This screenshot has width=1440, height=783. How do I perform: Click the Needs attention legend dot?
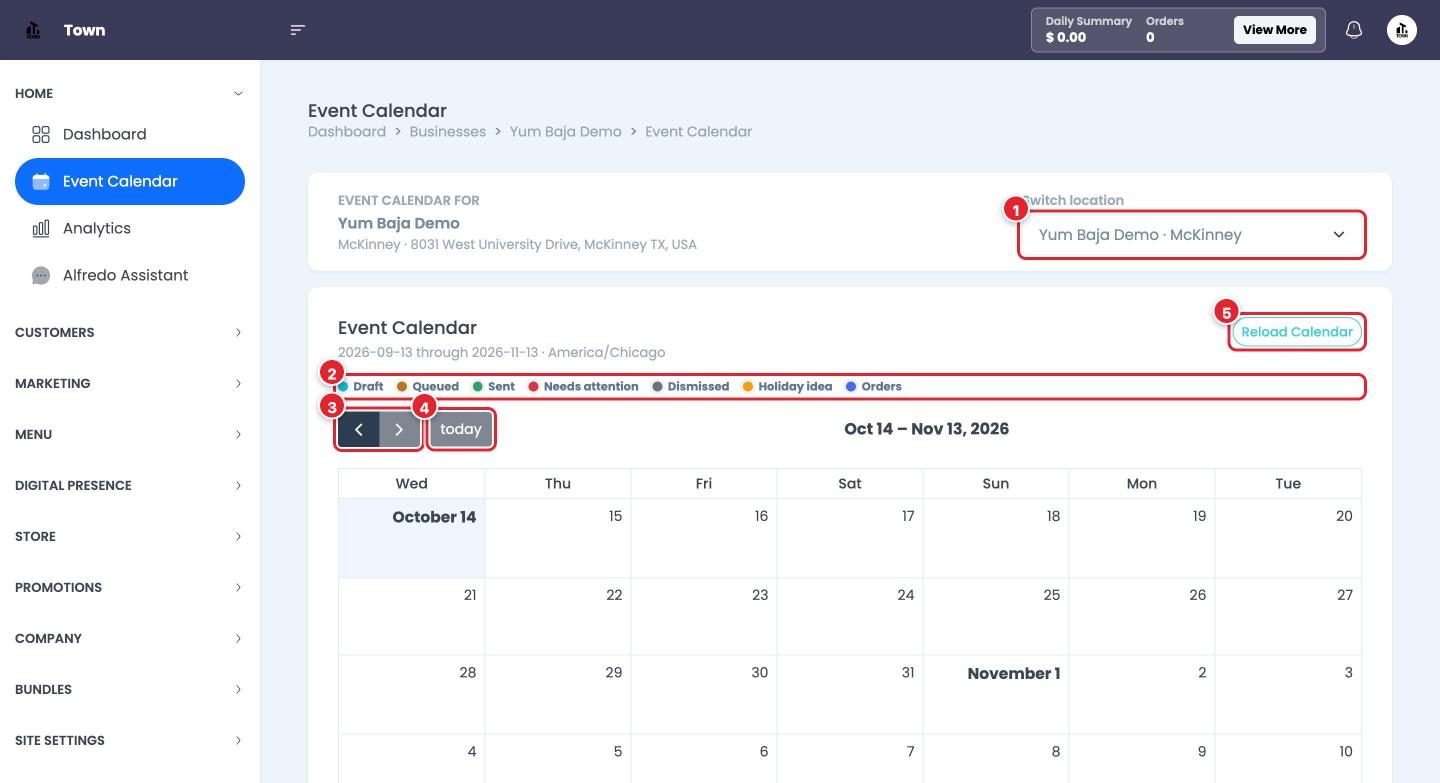pyautogui.click(x=534, y=386)
